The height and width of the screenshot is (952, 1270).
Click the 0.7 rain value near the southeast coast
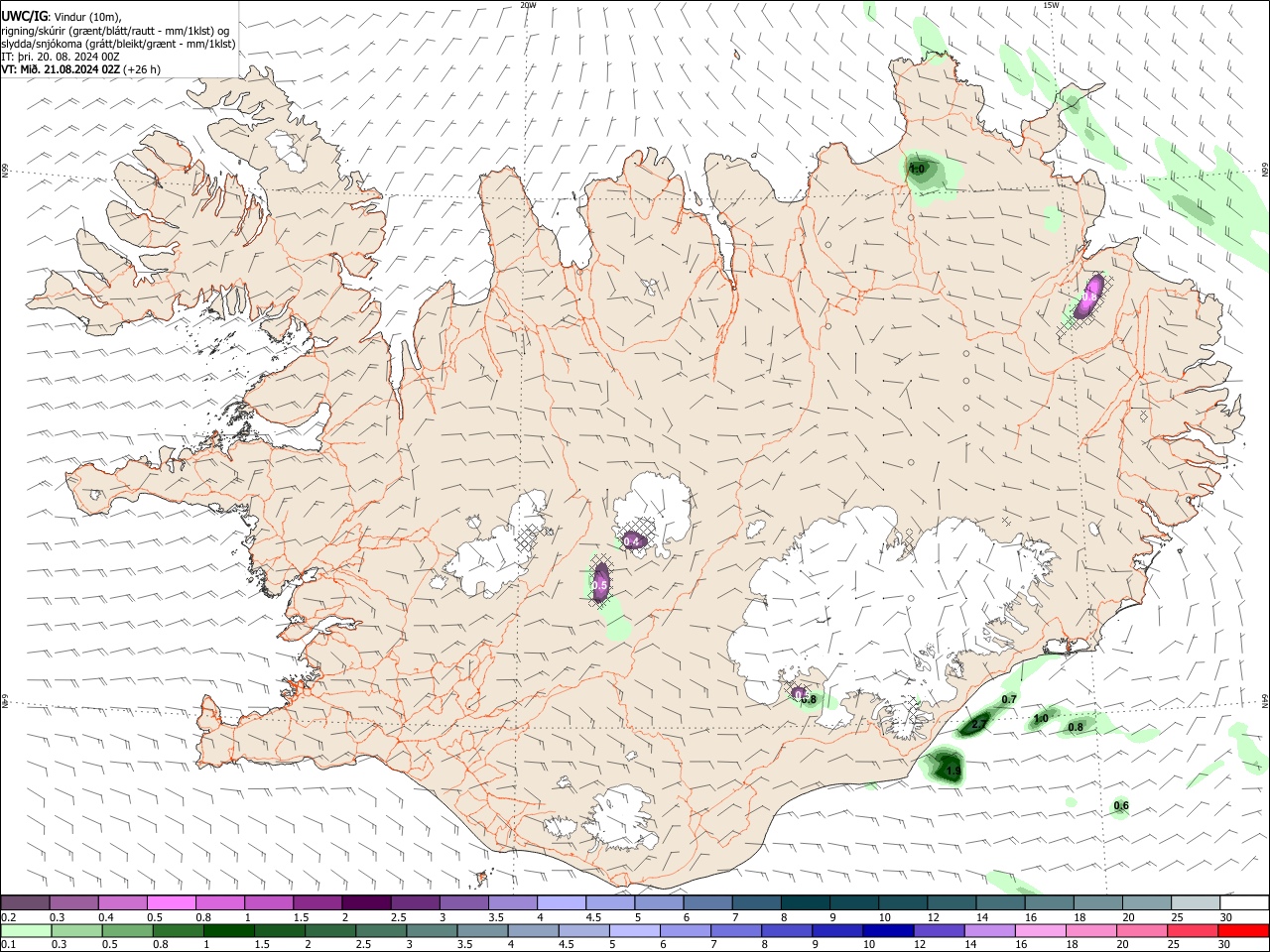[x=1009, y=700]
